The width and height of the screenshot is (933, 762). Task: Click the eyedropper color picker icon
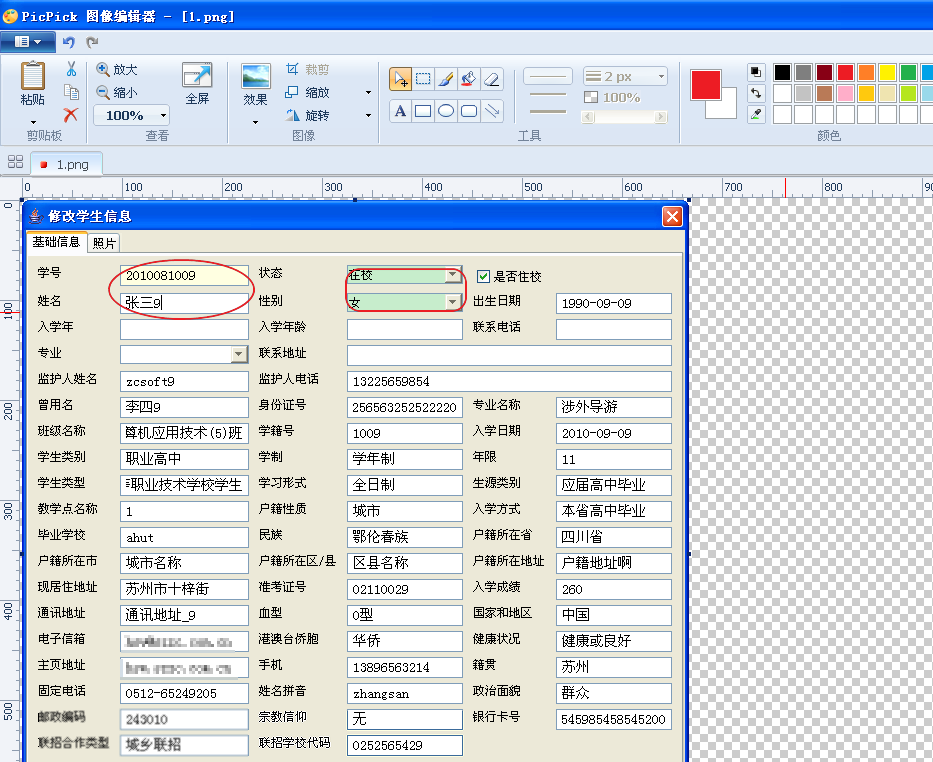(x=756, y=115)
